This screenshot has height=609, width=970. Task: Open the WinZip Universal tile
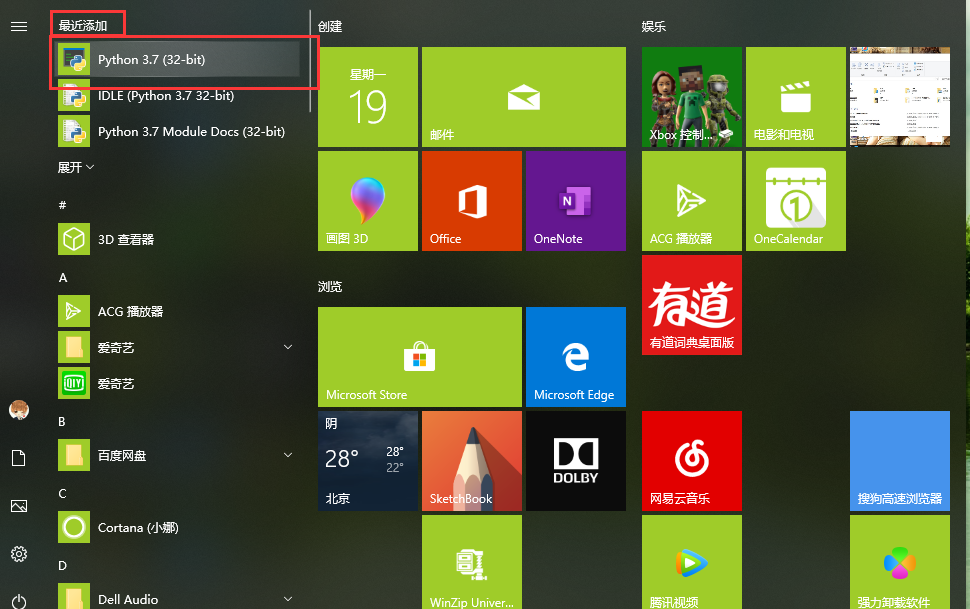click(472, 562)
